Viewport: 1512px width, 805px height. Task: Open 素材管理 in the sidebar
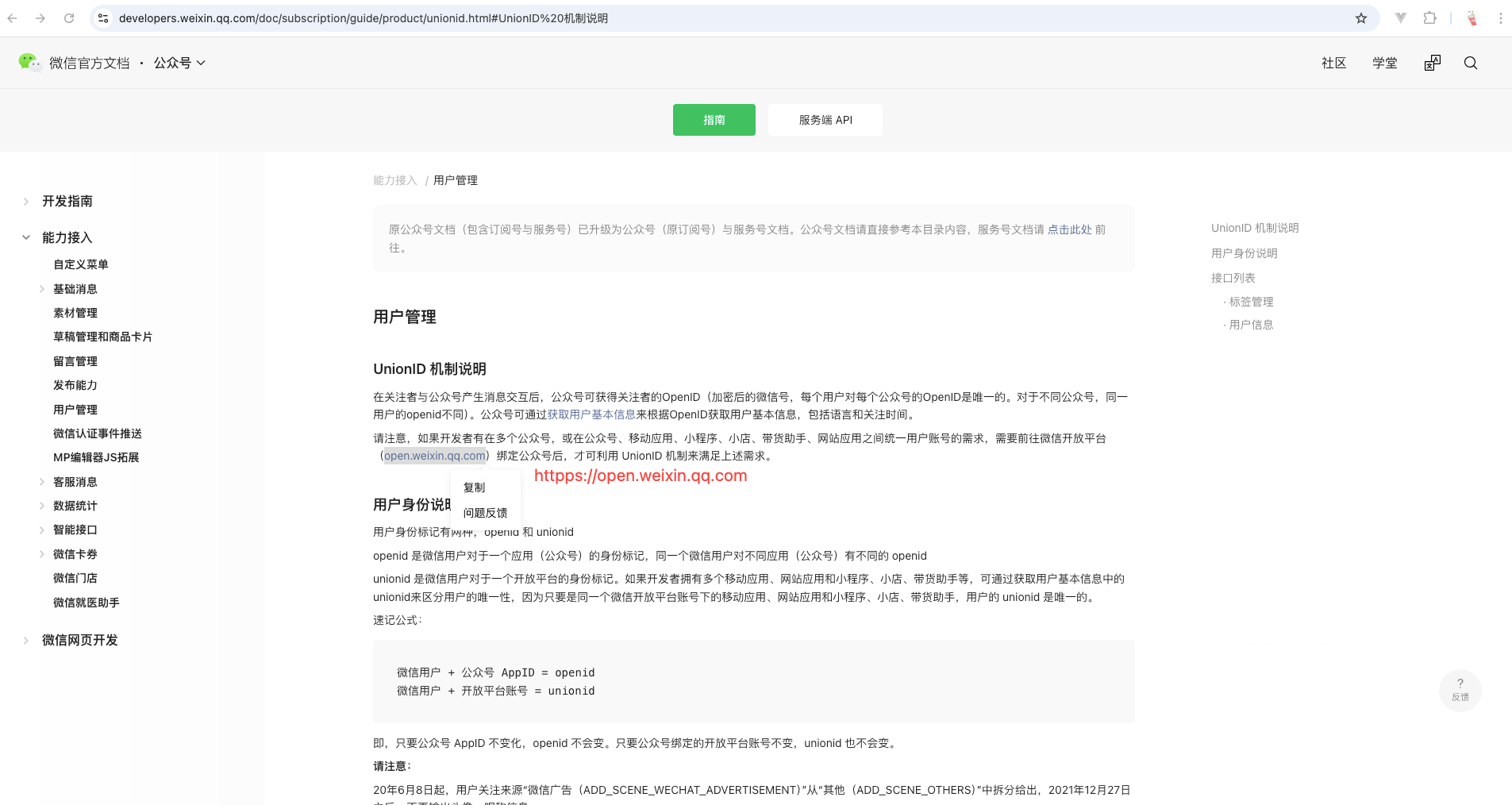[x=75, y=313]
